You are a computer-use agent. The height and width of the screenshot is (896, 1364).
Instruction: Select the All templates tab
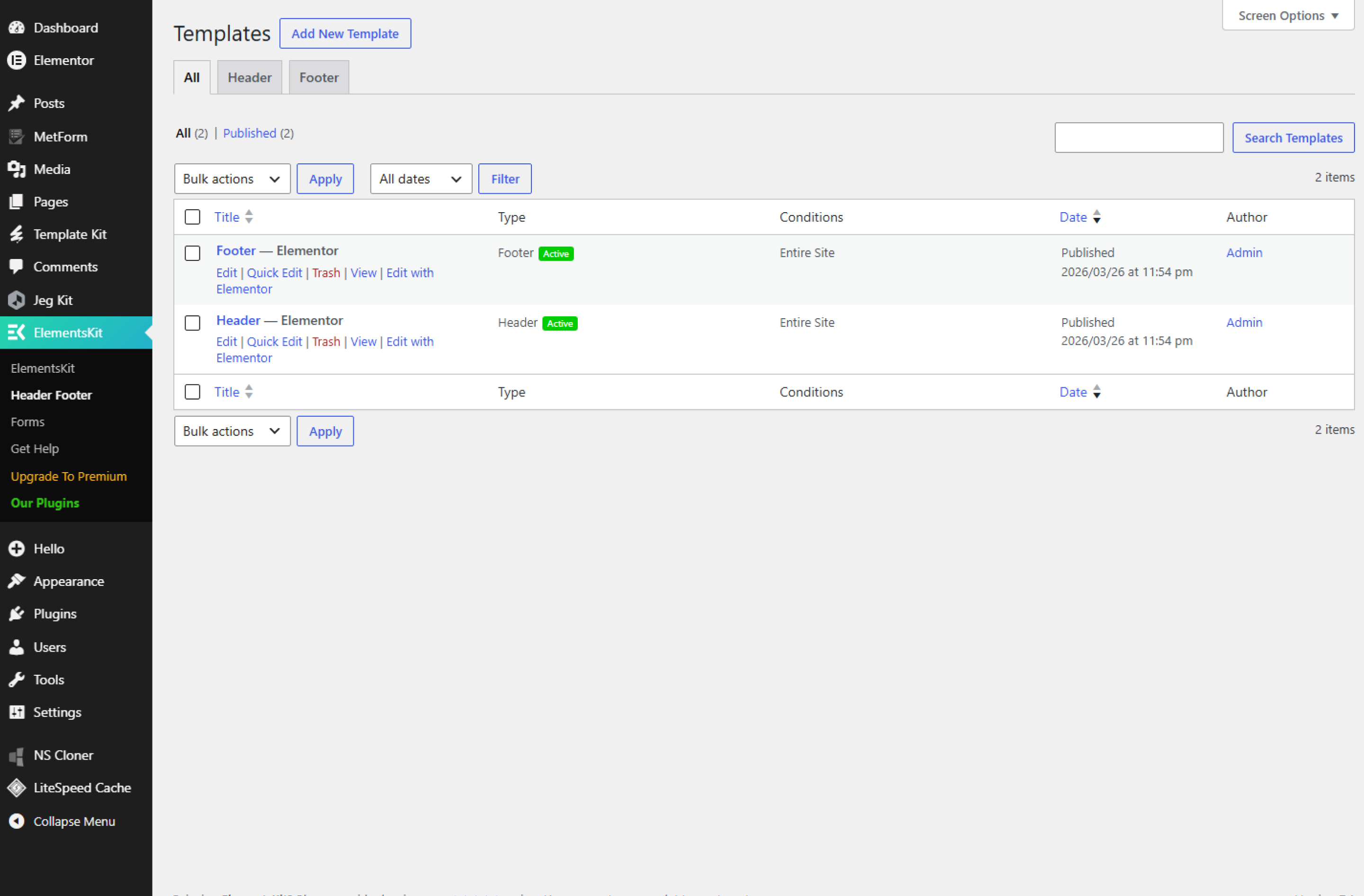191,77
